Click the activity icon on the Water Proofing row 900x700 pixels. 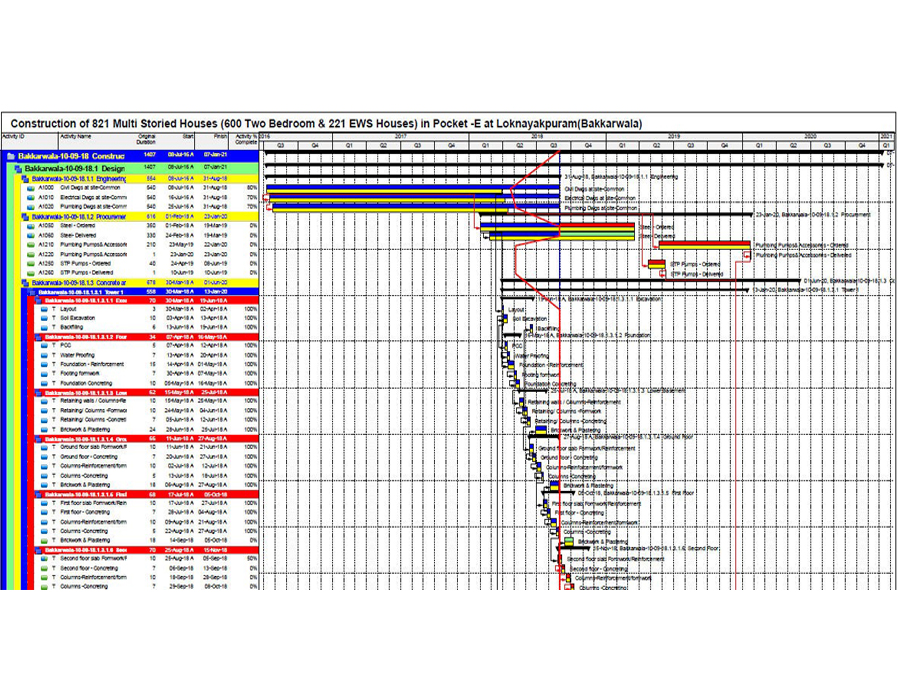[45, 355]
